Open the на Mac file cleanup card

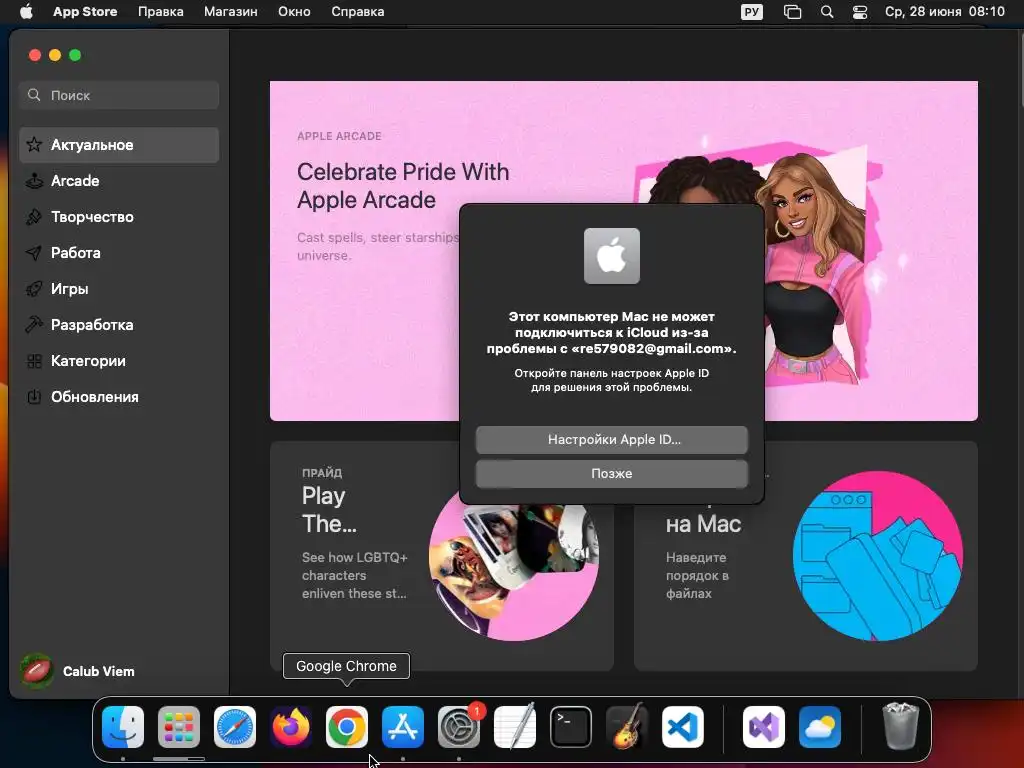point(806,556)
